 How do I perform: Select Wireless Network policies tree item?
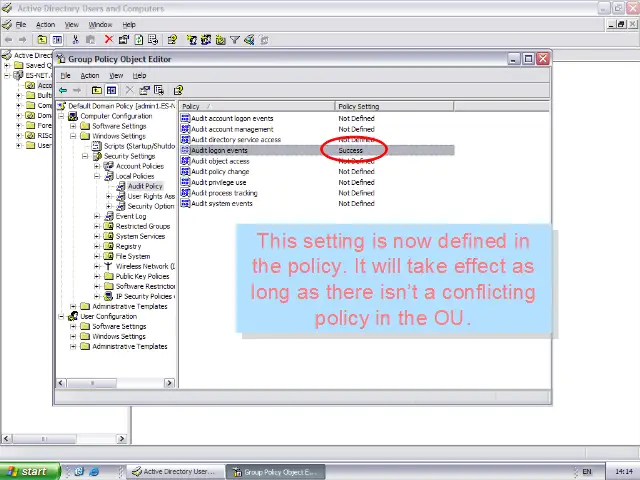coord(145,266)
